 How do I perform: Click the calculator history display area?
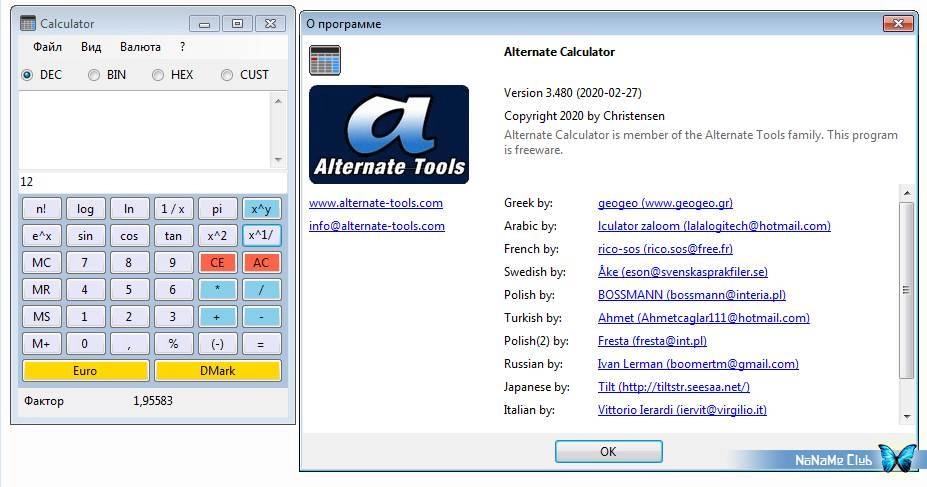point(145,131)
